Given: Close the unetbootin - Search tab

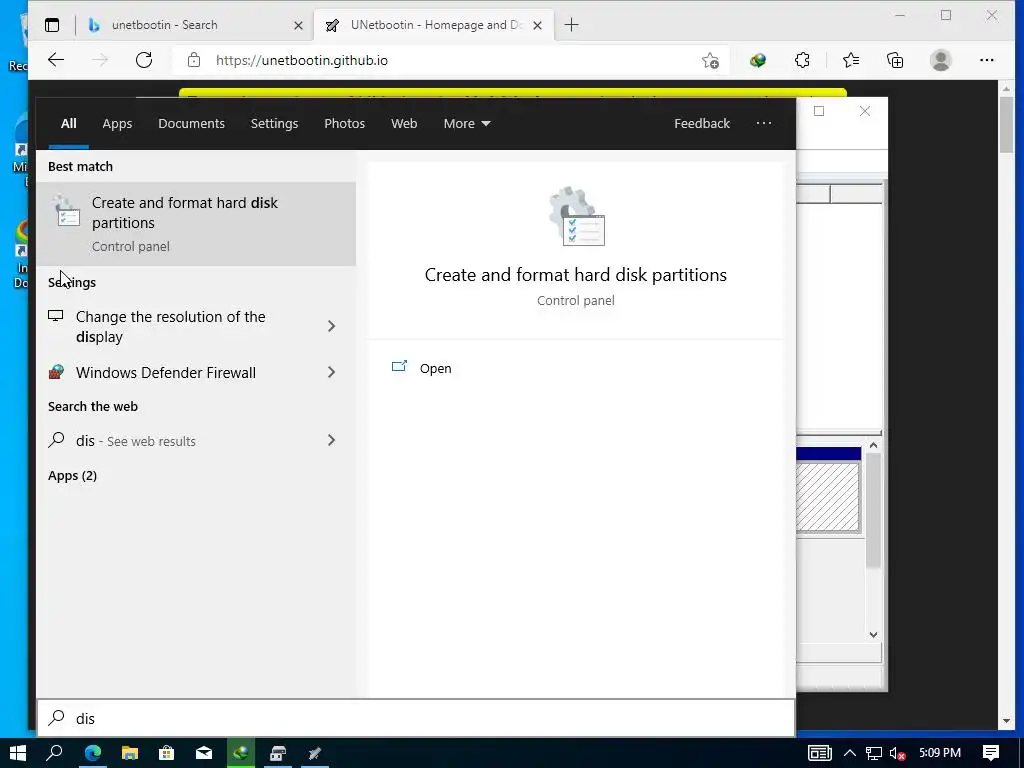Looking at the screenshot, I should click(x=298, y=25).
